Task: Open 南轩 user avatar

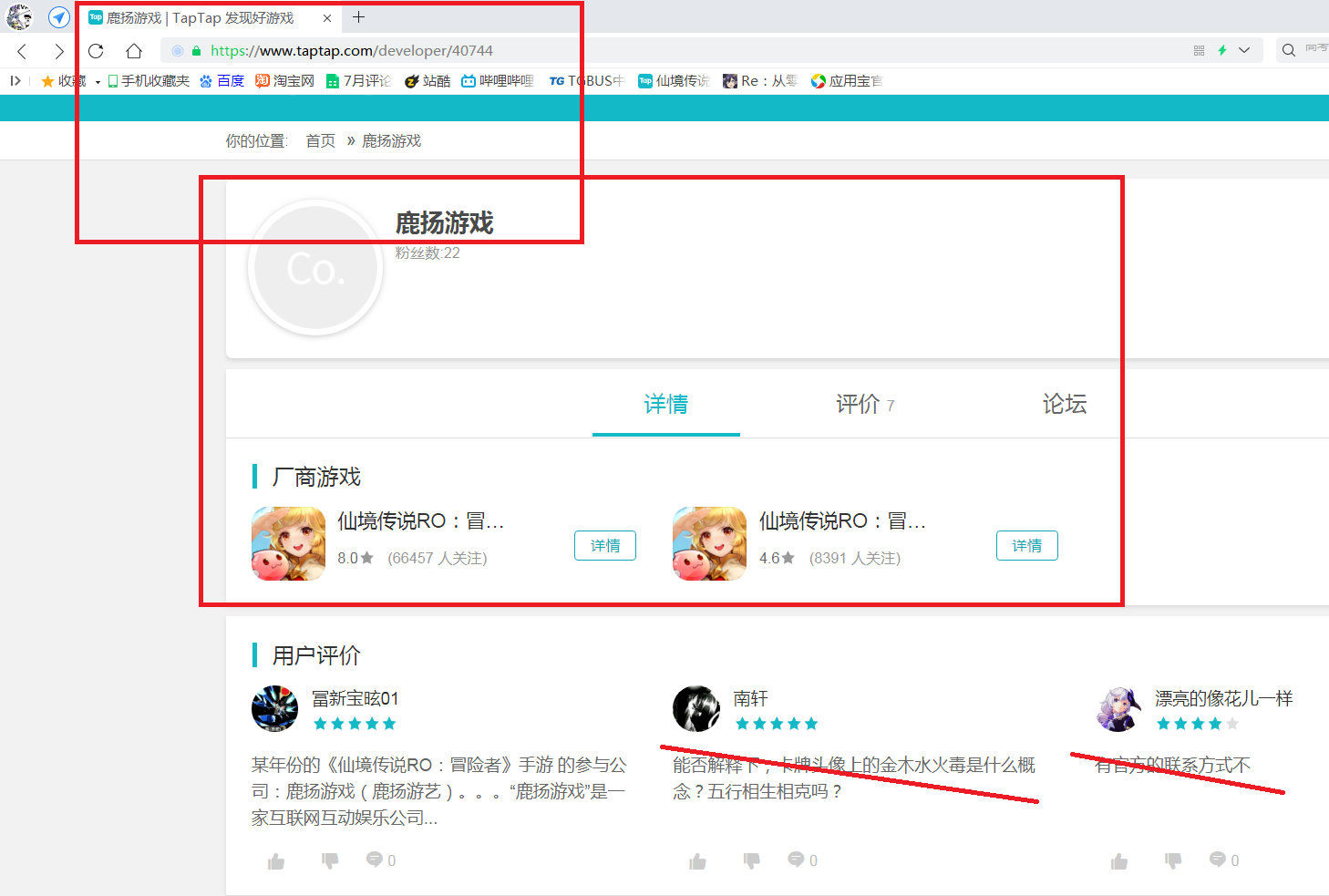Action: point(696,708)
